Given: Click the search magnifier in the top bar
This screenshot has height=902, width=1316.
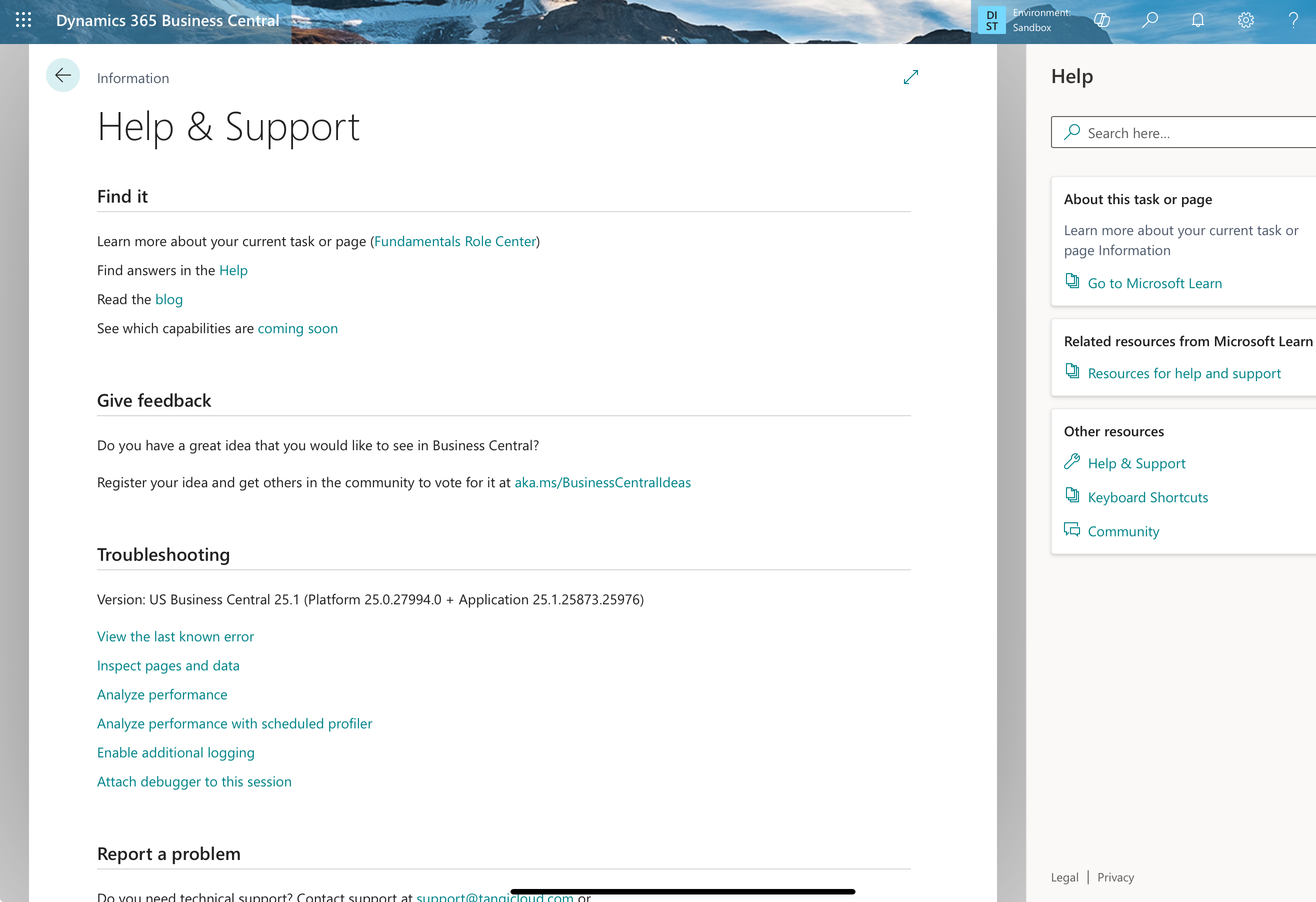Looking at the screenshot, I should click(1149, 21).
